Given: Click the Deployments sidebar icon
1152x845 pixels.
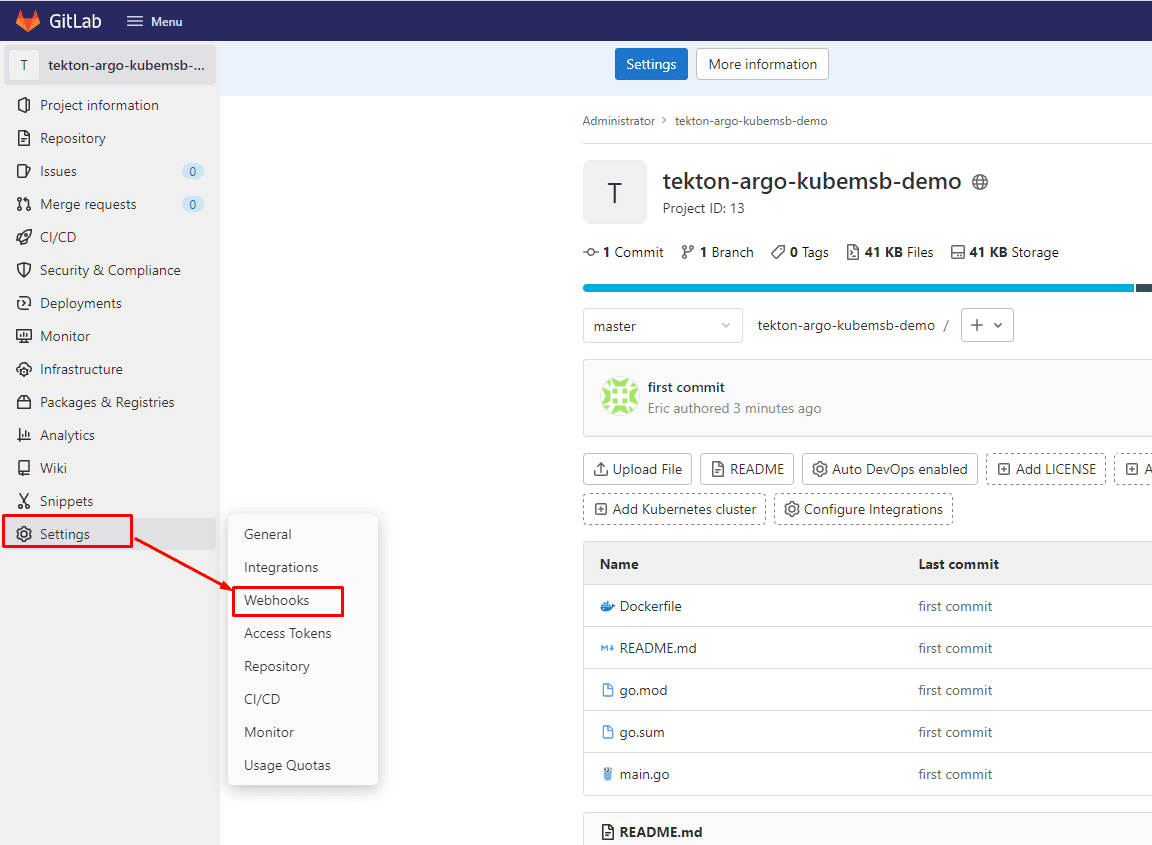Looking at the screenshot, I should pyautogui.click(x=24, y=303).
